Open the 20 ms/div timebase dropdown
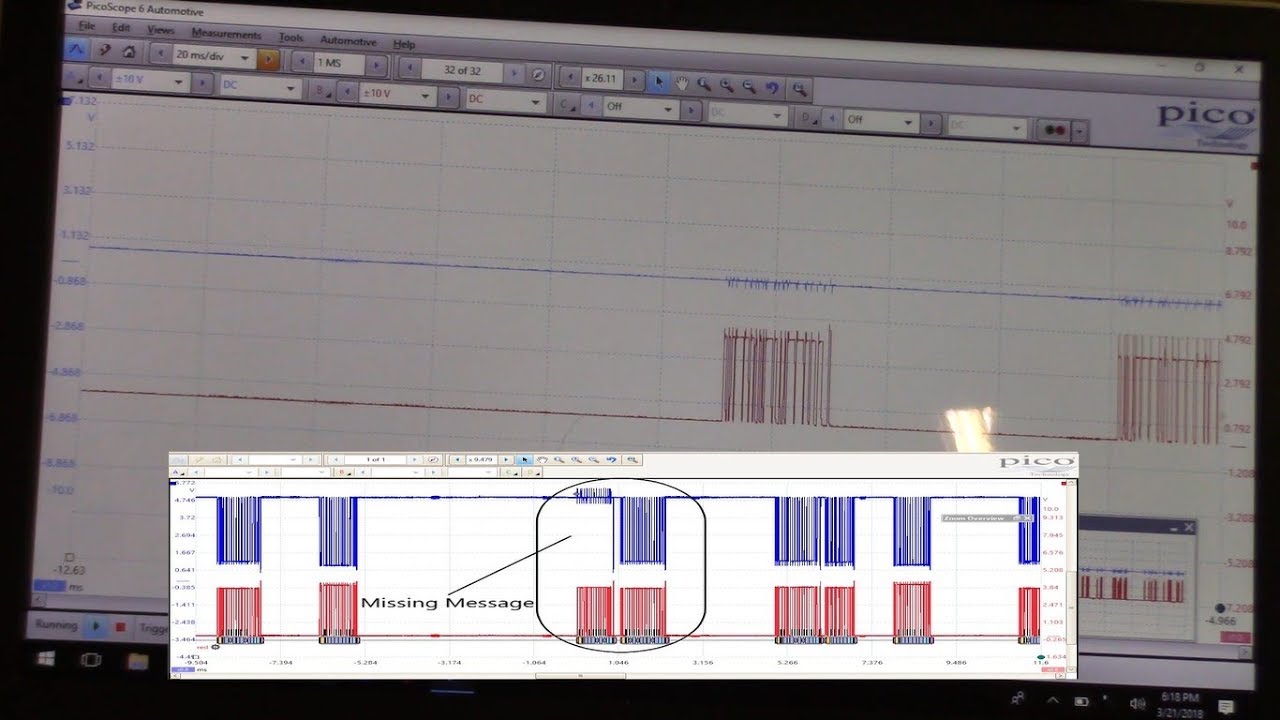 pyautogui.click(x=213, y=56)
